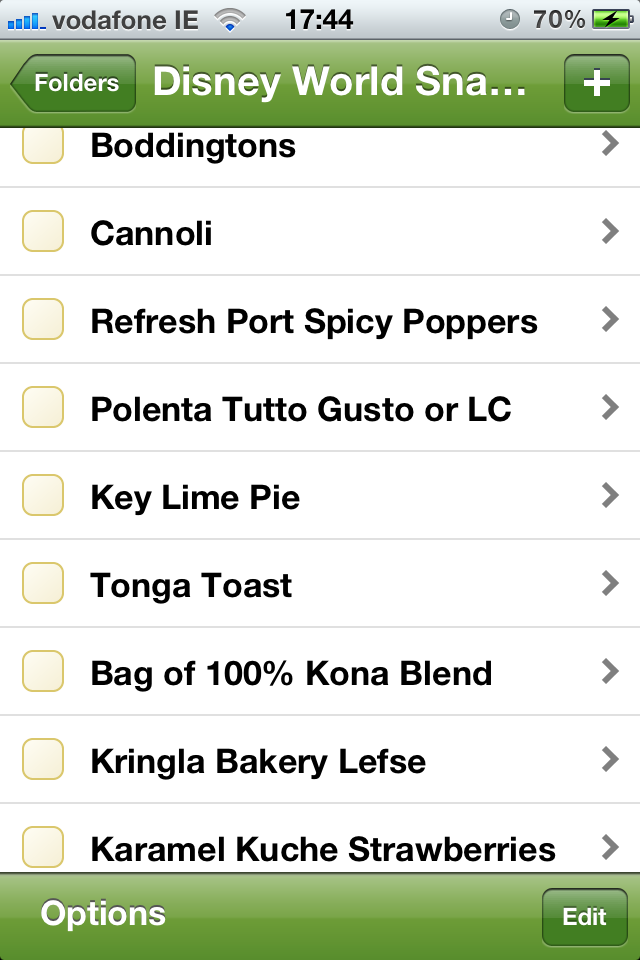640x960 pixels.
Task: Expand Polenta Tutto Gusto or LC chevron
Action: 610,408
